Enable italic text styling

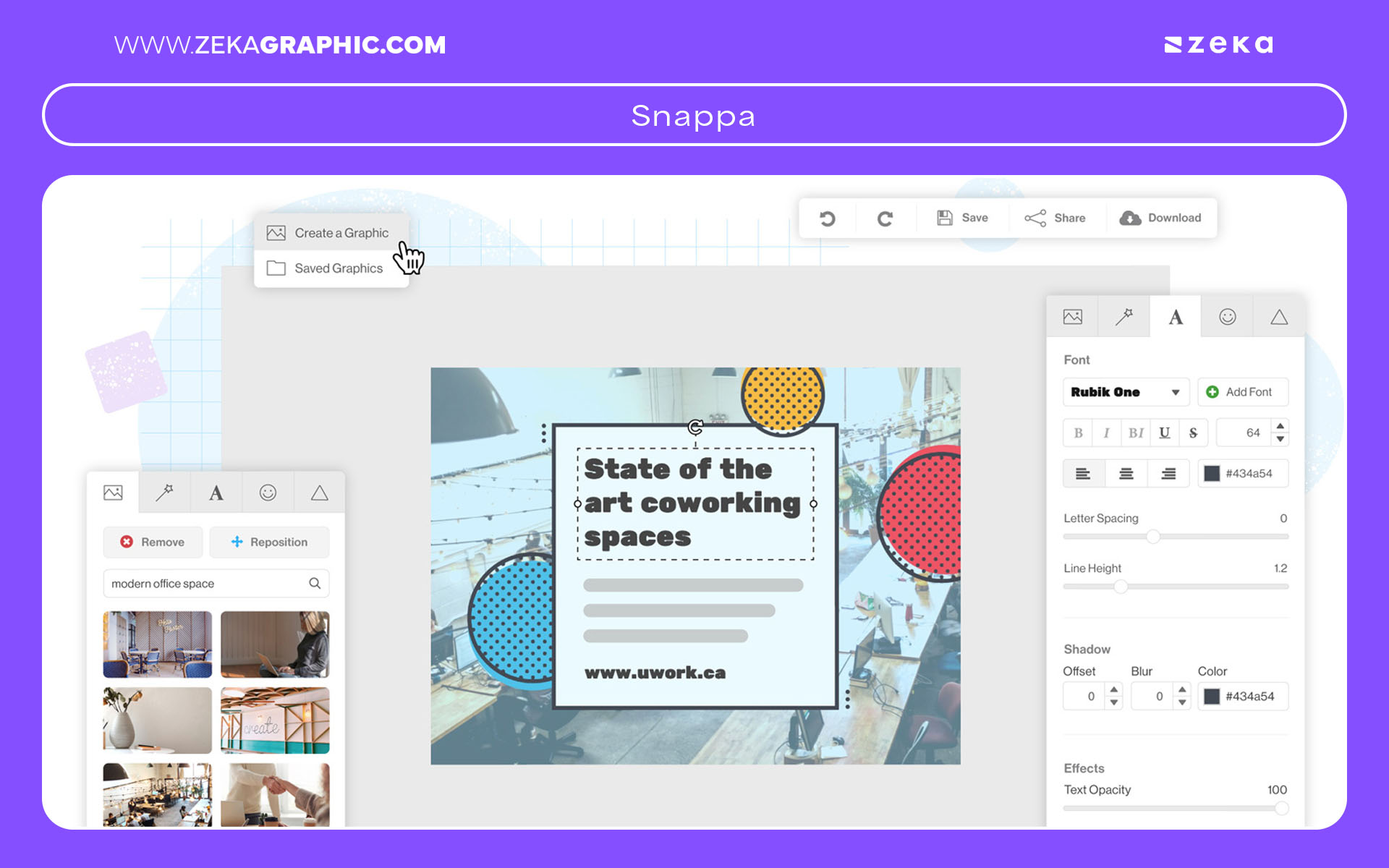pos(1106,433)
